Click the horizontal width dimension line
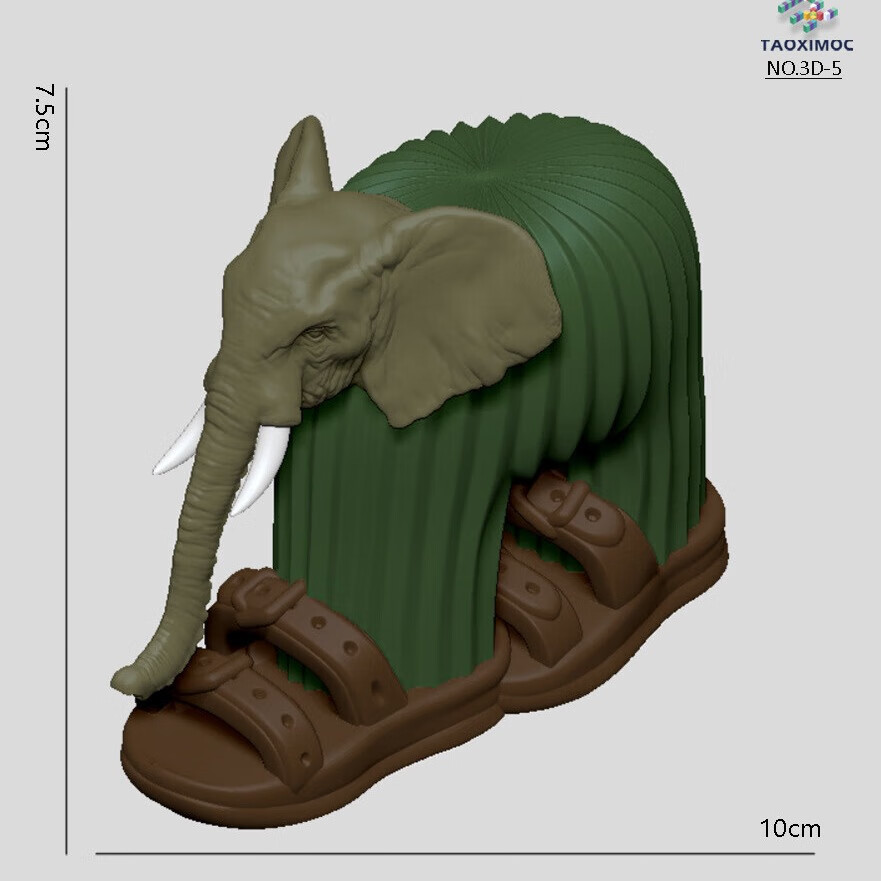This screenshot has width=881, height=881. pyautogui.click(x=455, y=854)
